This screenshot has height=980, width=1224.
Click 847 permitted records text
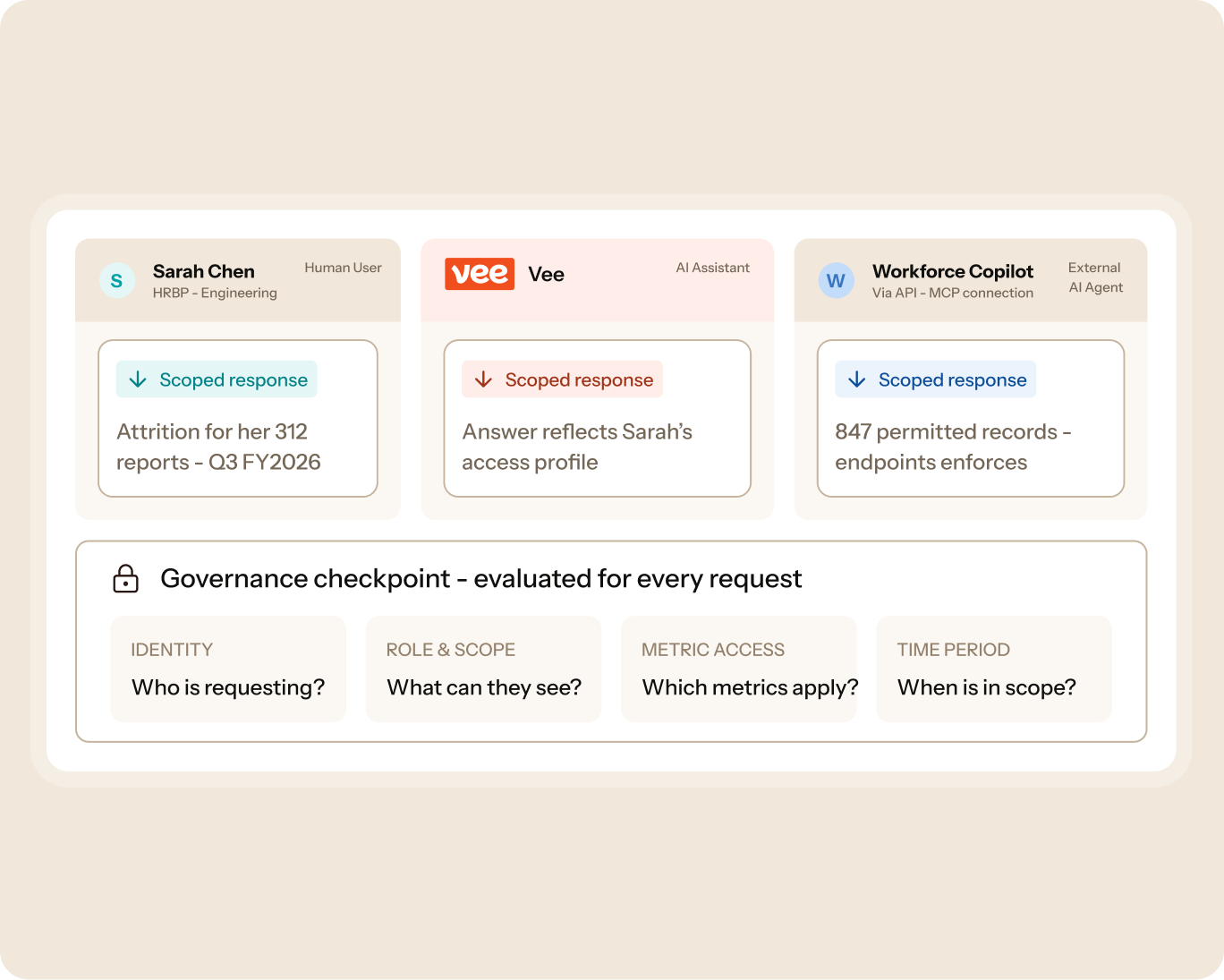click(953, 447)
